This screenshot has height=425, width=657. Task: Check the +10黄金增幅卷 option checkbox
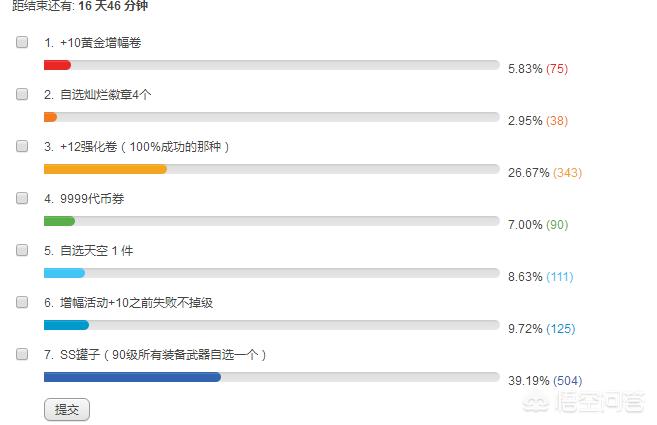tap(22, 43)
